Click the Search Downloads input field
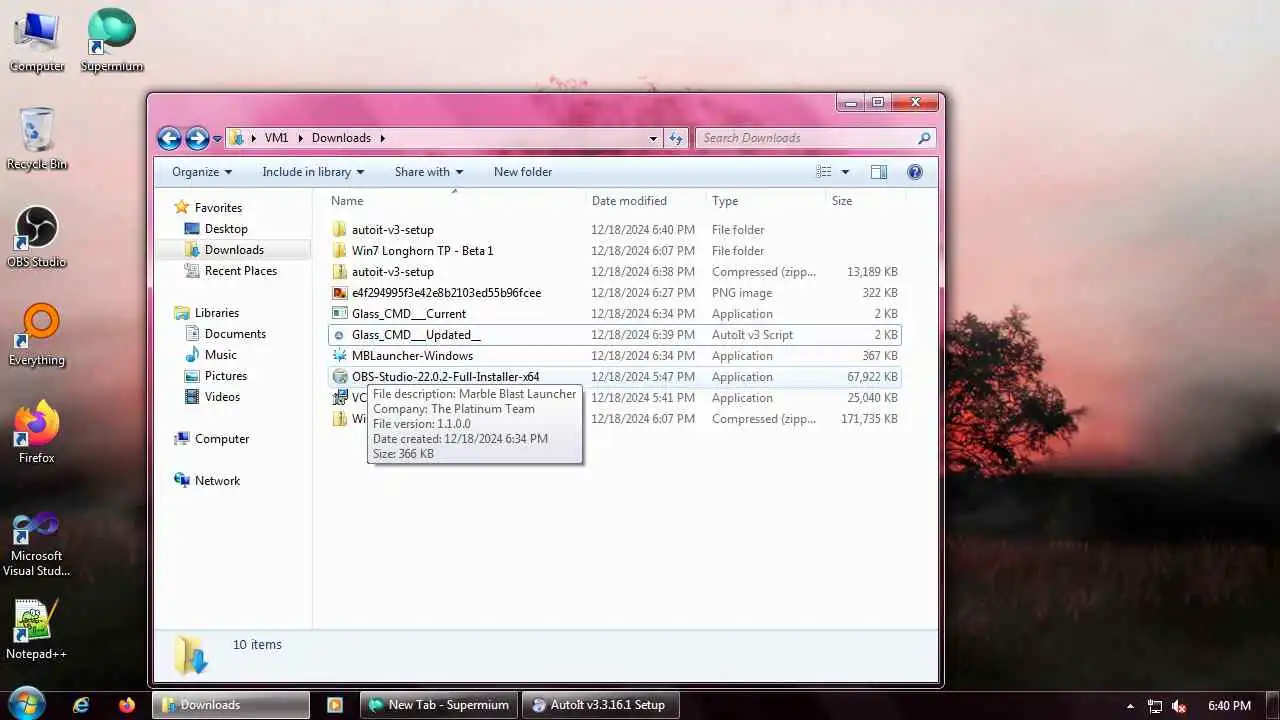Image resolution: width=1280 pixels, height=720 pixels. (805, 138)
